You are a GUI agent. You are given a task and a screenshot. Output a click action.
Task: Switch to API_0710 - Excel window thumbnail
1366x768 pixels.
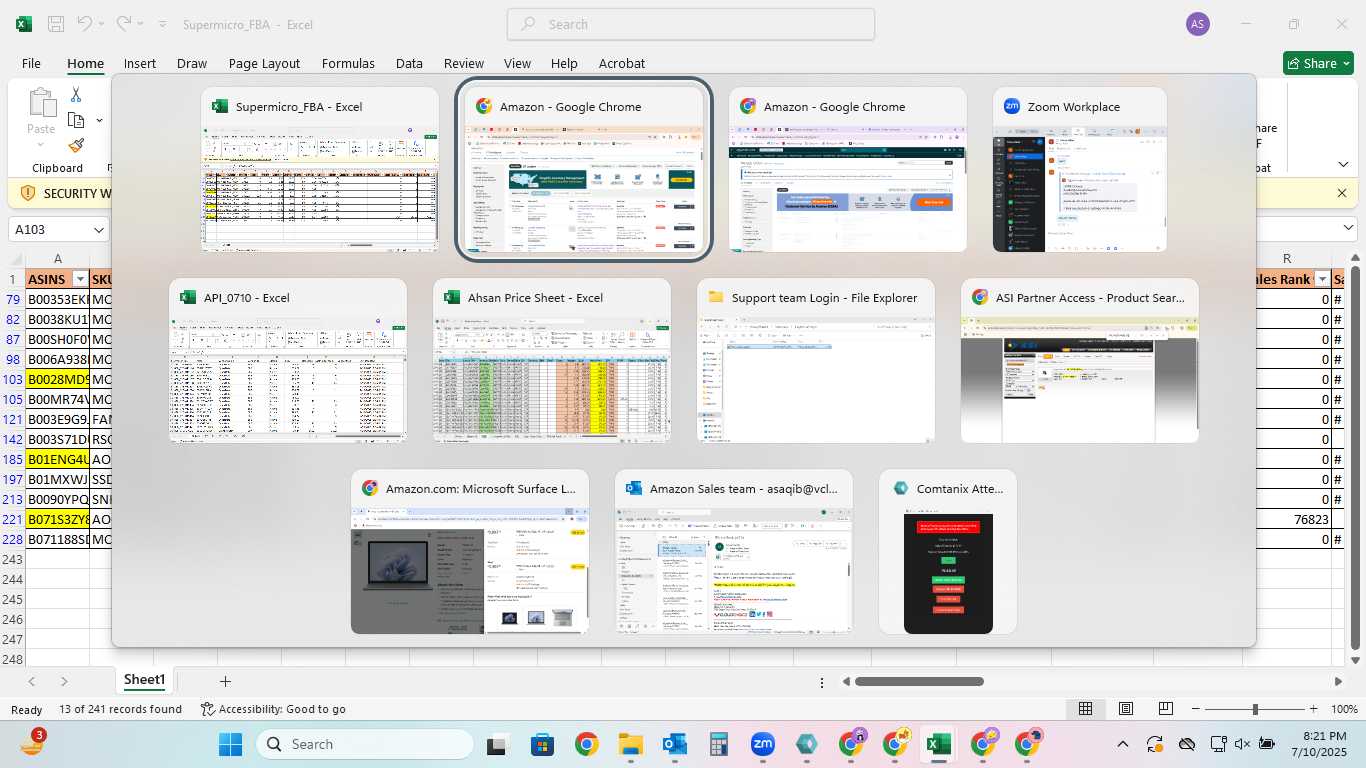[288, 360]
